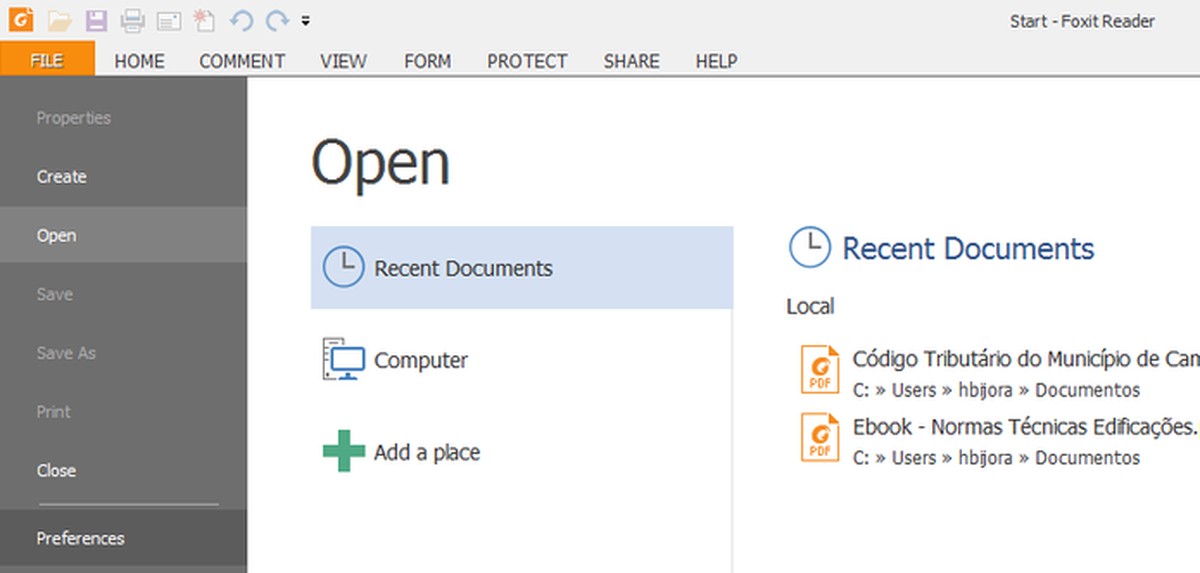Click the Save floppy disk icon
Screen dimensions: 1200x573
[96, 19]
